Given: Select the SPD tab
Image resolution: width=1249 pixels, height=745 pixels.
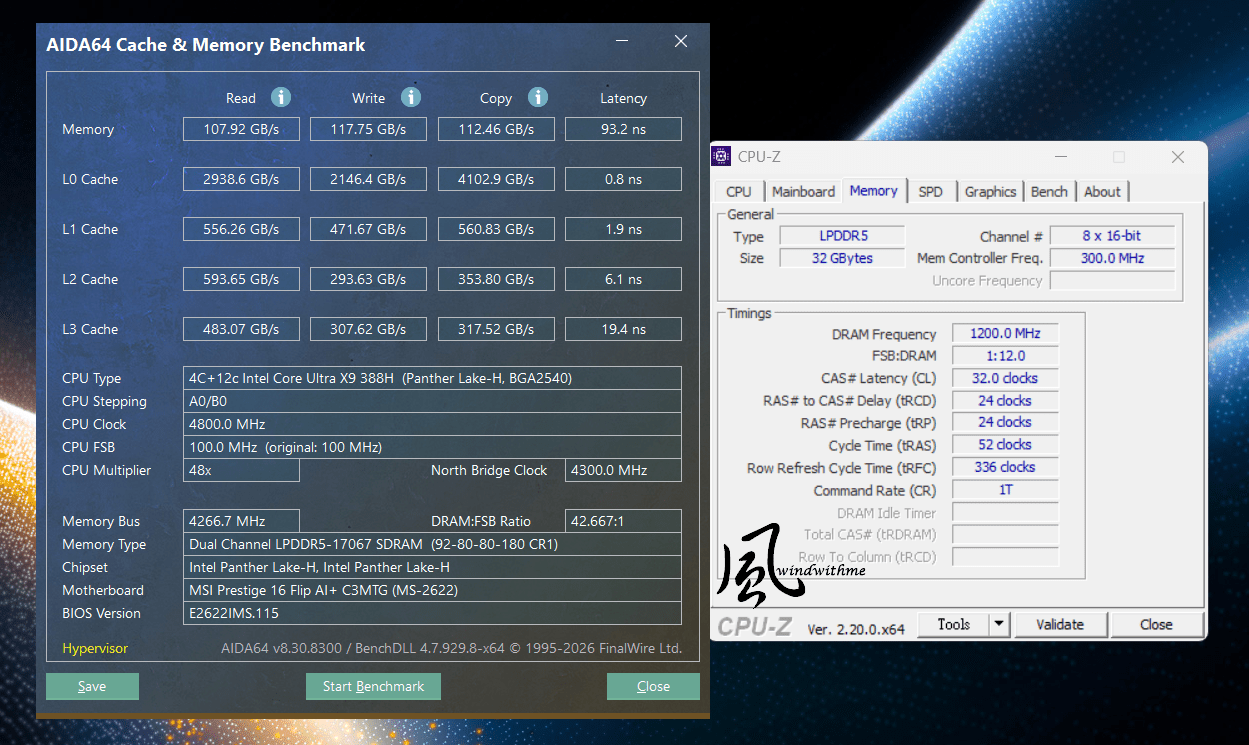Looking at the screenshot, I should (930, 192).
